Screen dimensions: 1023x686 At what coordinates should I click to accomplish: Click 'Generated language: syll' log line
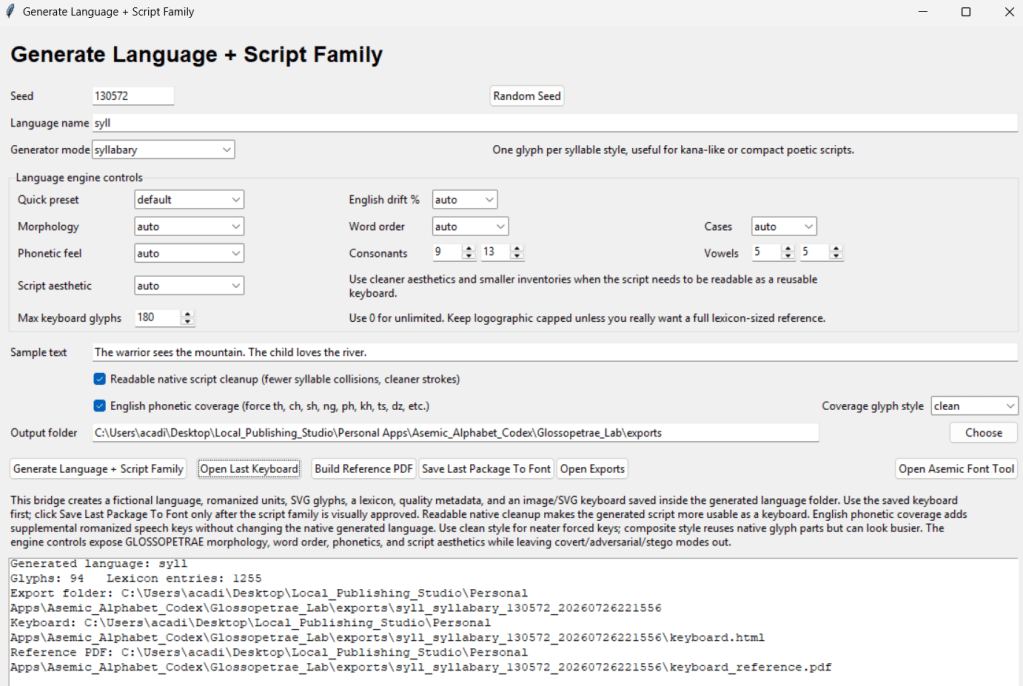click(99, 563)
